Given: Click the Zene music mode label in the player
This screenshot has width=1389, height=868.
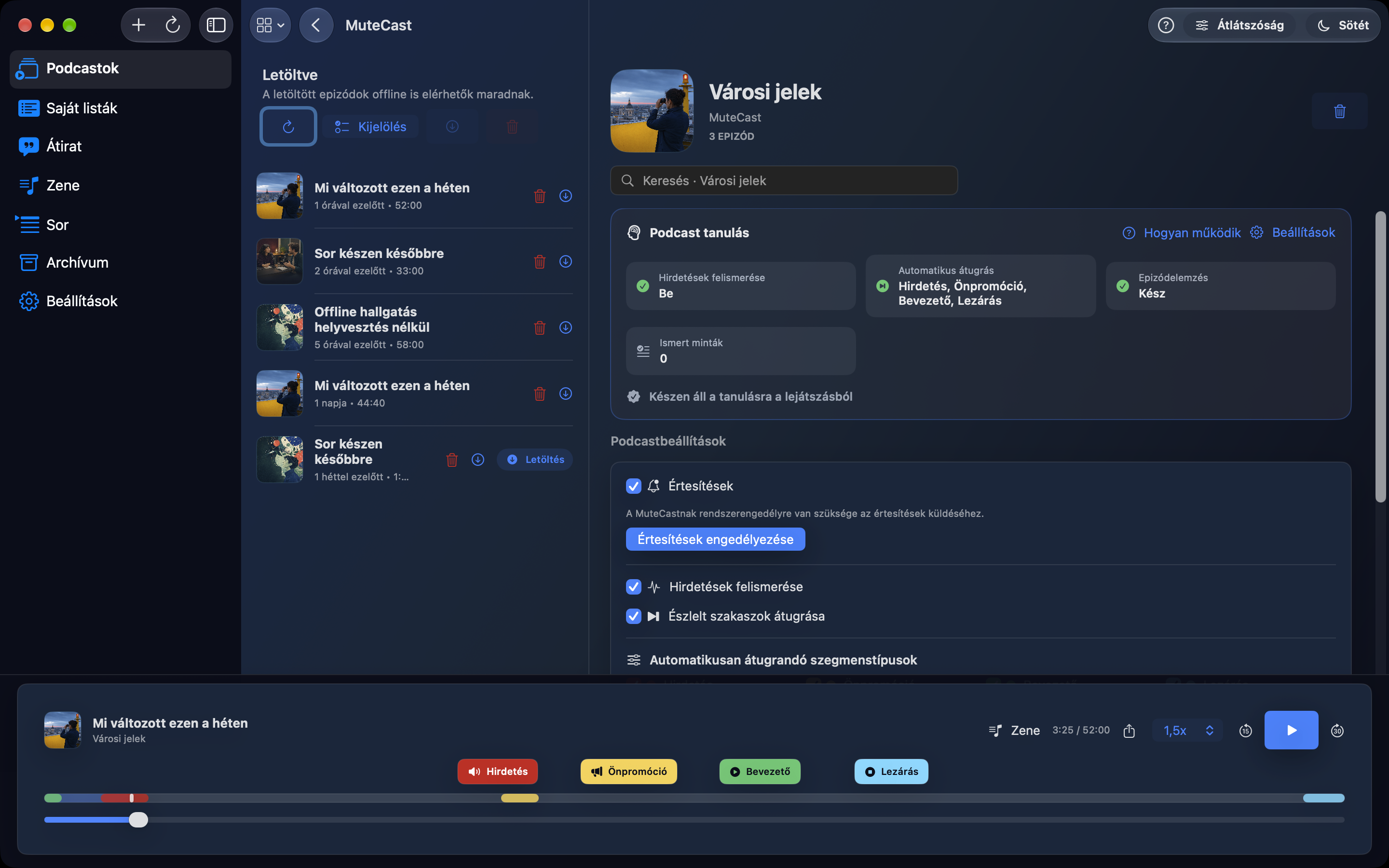Looking at the screenshot, I should click(x=1014, y=730).
